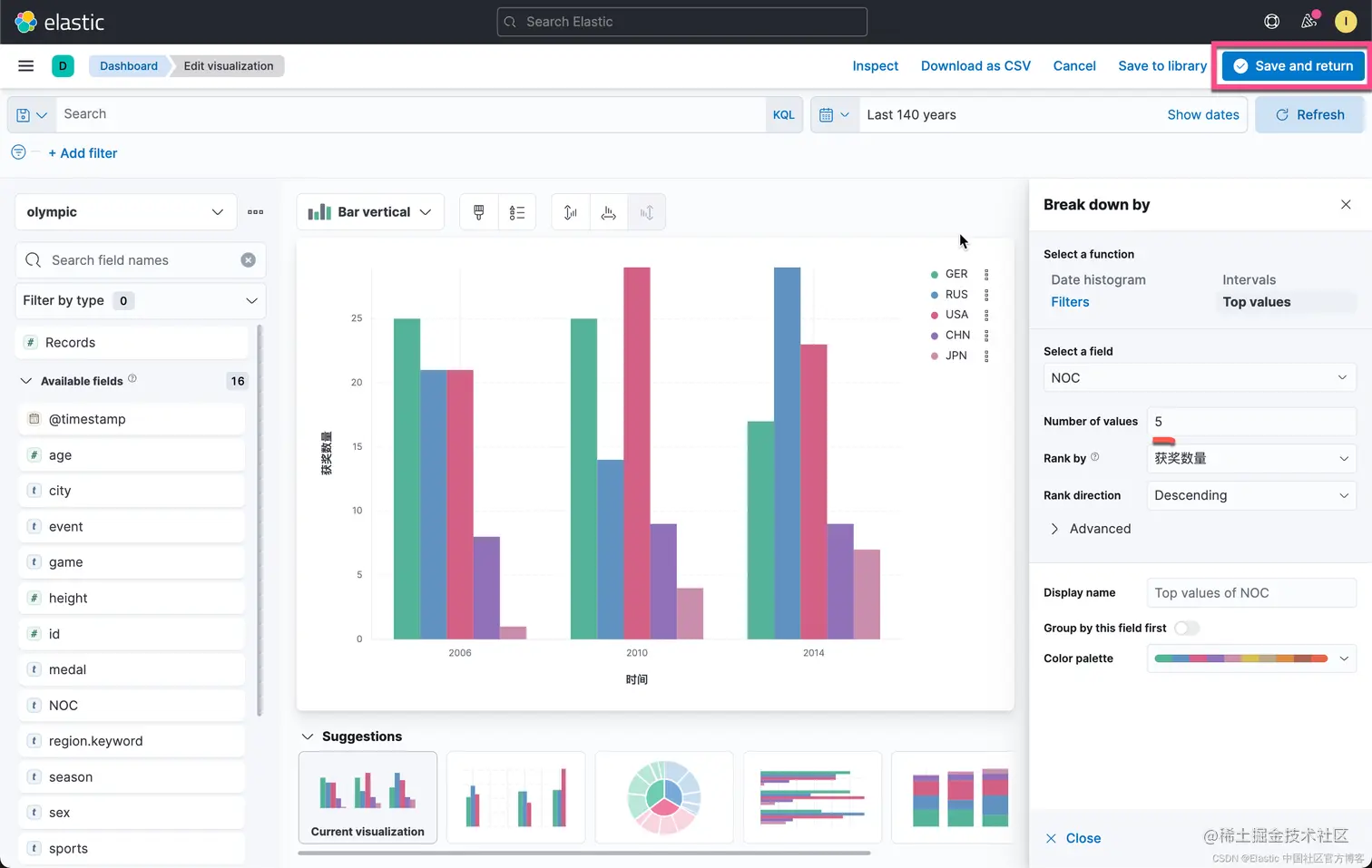Open the Rank direction dropdown
The height and width of the screenshot is (868, 1372).
1251,495
